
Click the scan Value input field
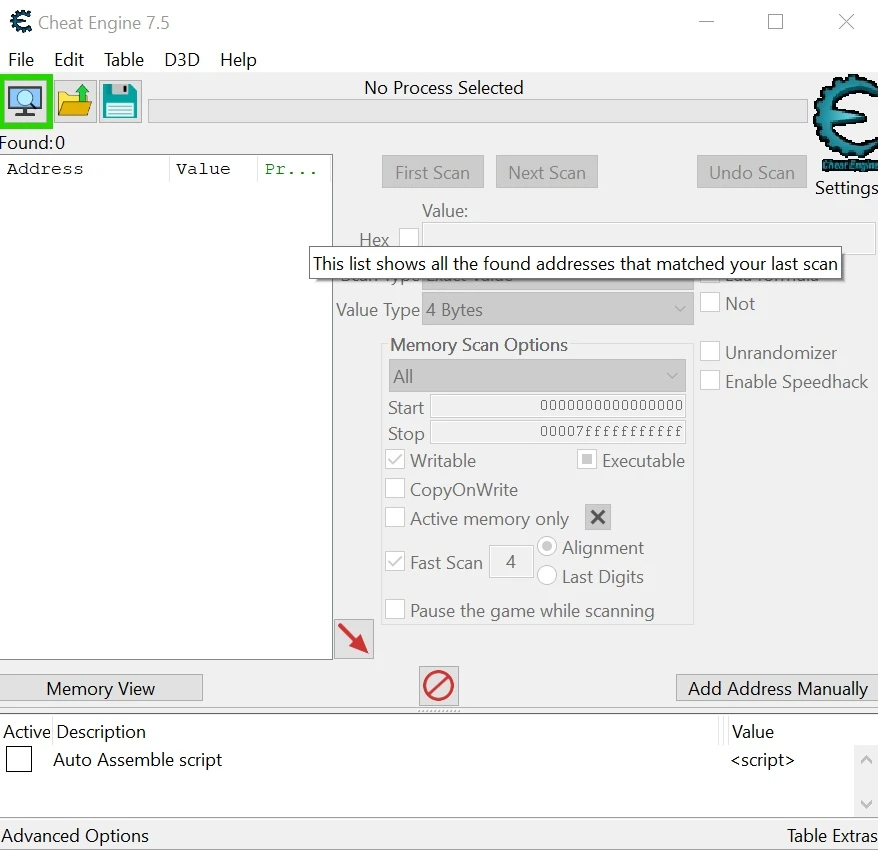(648, 237)
